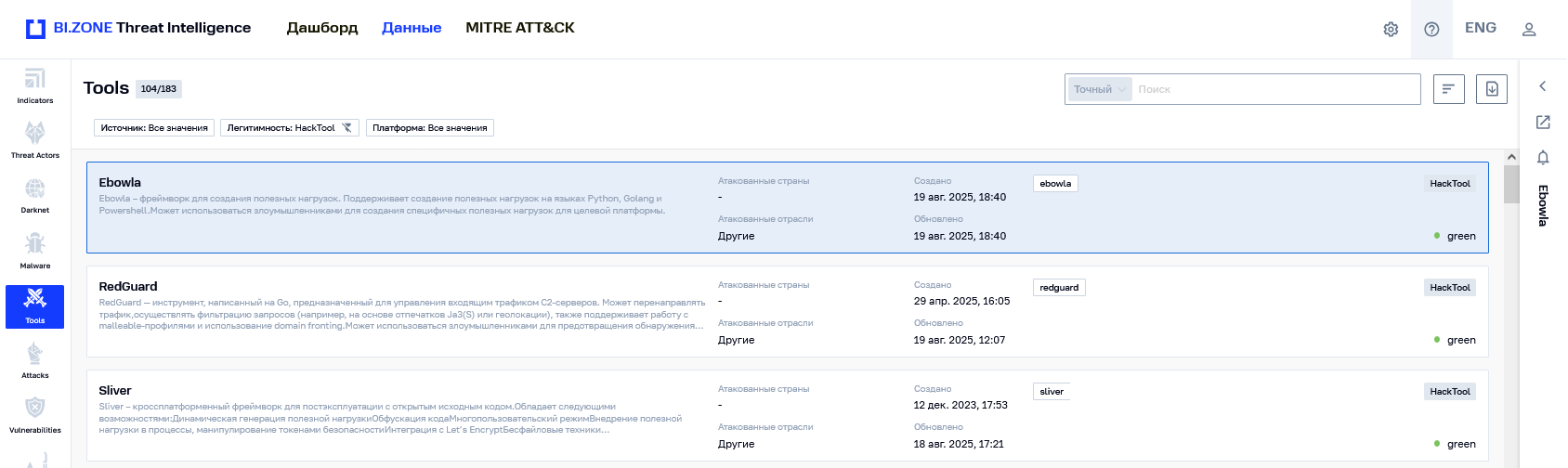
Task: Open the Дашборд tab
Action: pyautogui.click(x=322, y=28)
